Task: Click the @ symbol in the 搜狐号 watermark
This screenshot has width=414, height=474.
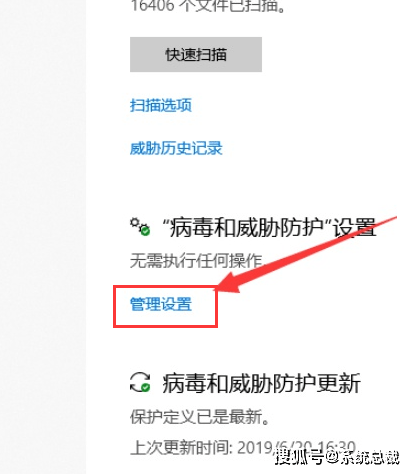Action: [x=332, y=456]
